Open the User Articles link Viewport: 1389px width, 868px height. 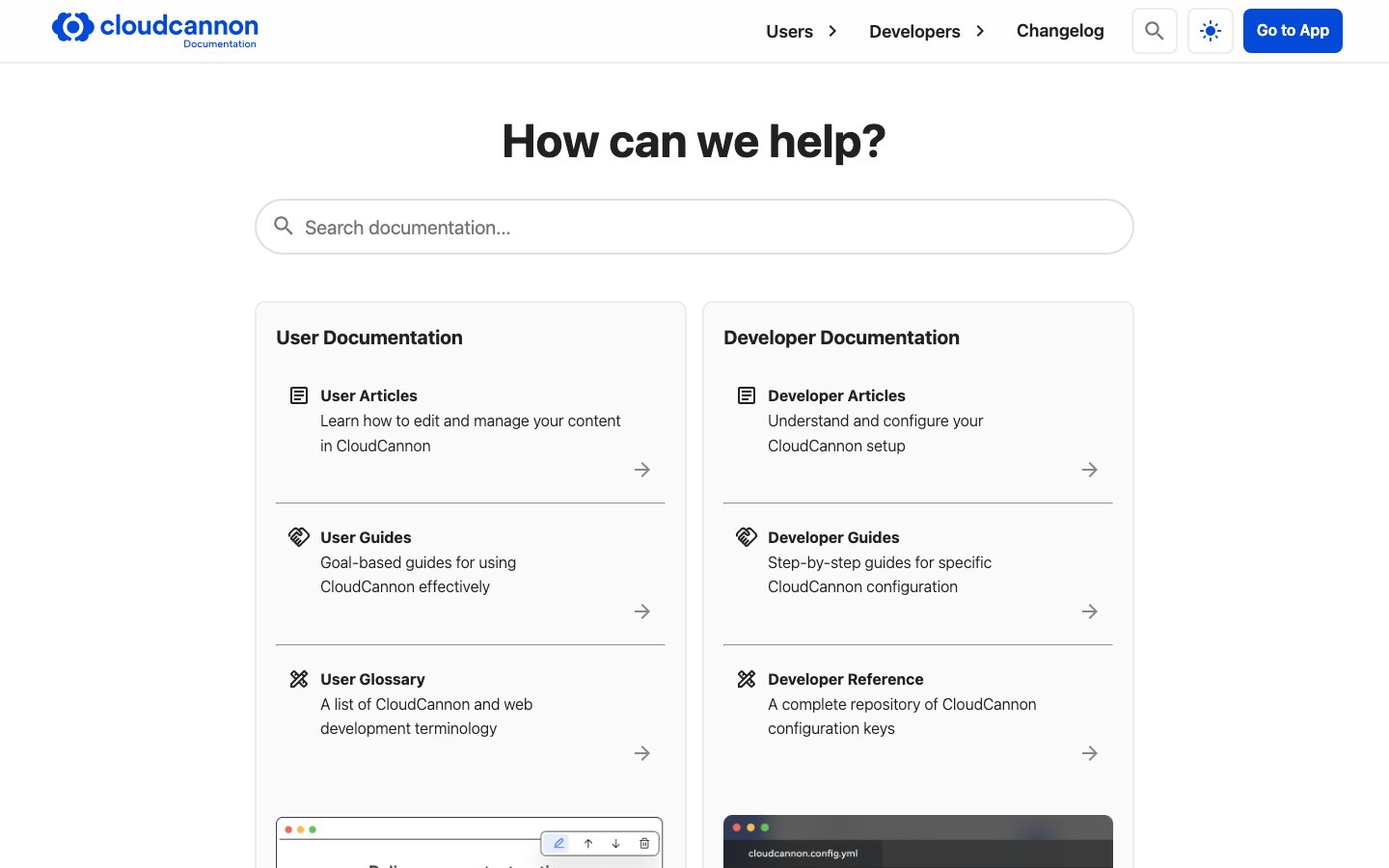(x=368, y=395)
